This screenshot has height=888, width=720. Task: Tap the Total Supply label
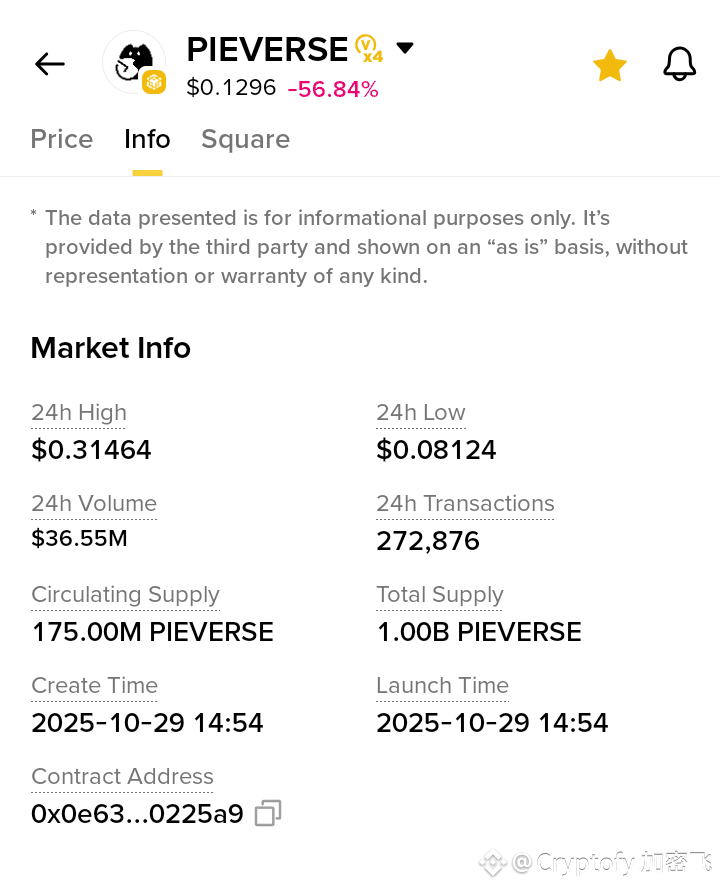[x=440, y=595]
